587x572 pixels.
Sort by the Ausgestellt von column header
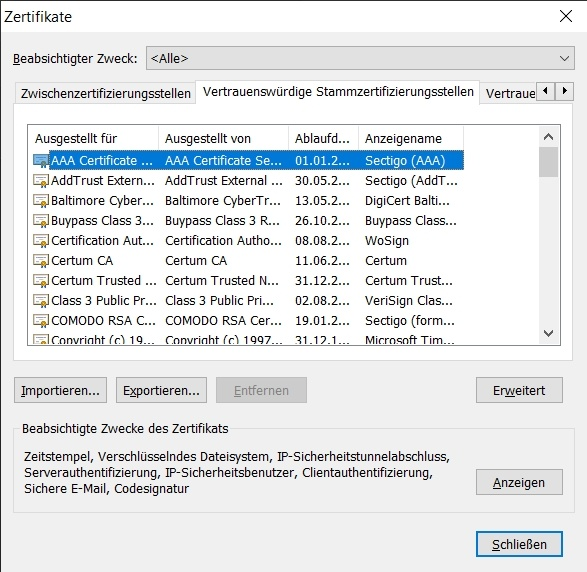point(223,139)
